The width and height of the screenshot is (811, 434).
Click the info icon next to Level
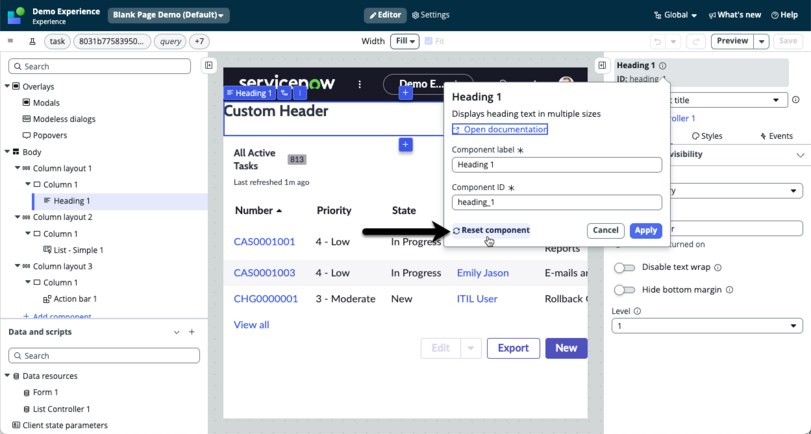(637, 311)
